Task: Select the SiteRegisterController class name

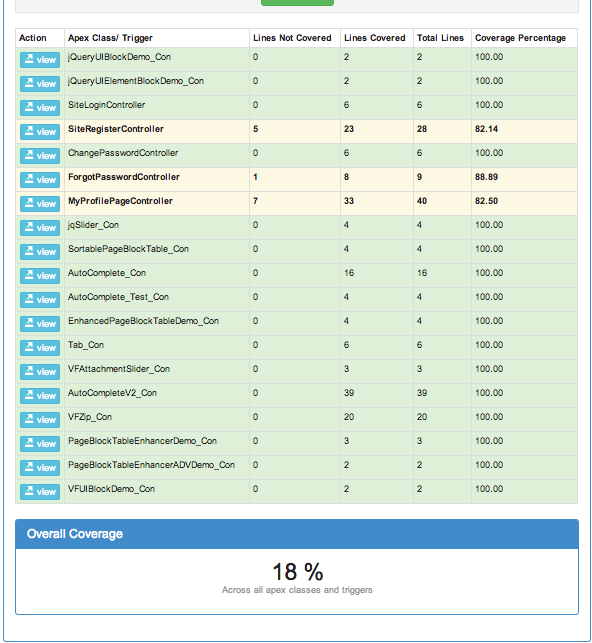Action: [116, 129]
